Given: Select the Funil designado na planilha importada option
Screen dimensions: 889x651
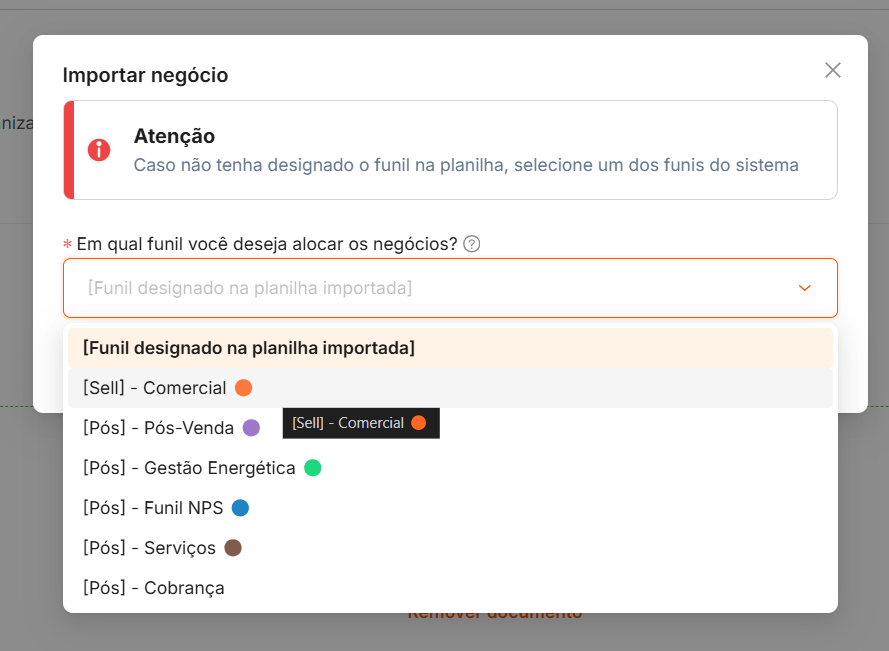Looking at the screenshot, I should coord(249,348).
